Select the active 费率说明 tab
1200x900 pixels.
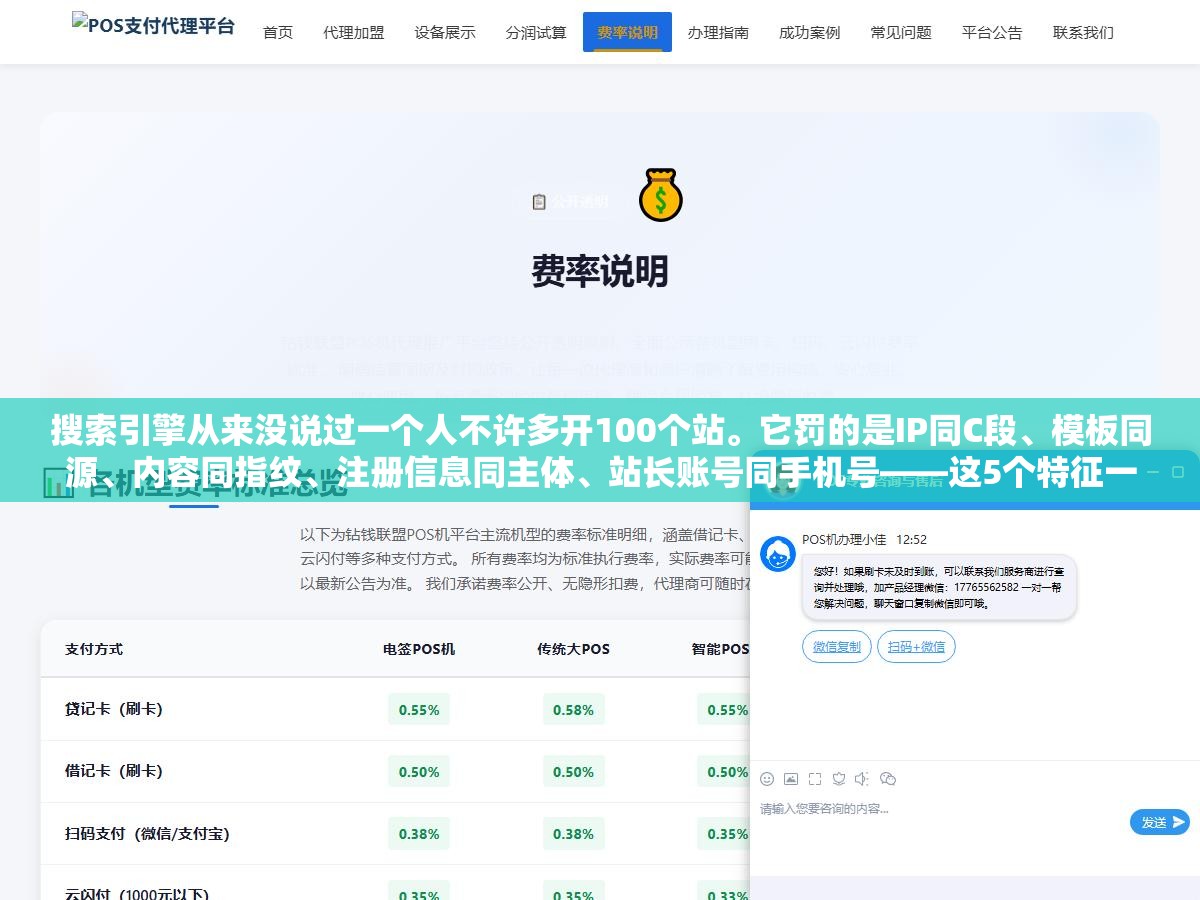point(627,32)
